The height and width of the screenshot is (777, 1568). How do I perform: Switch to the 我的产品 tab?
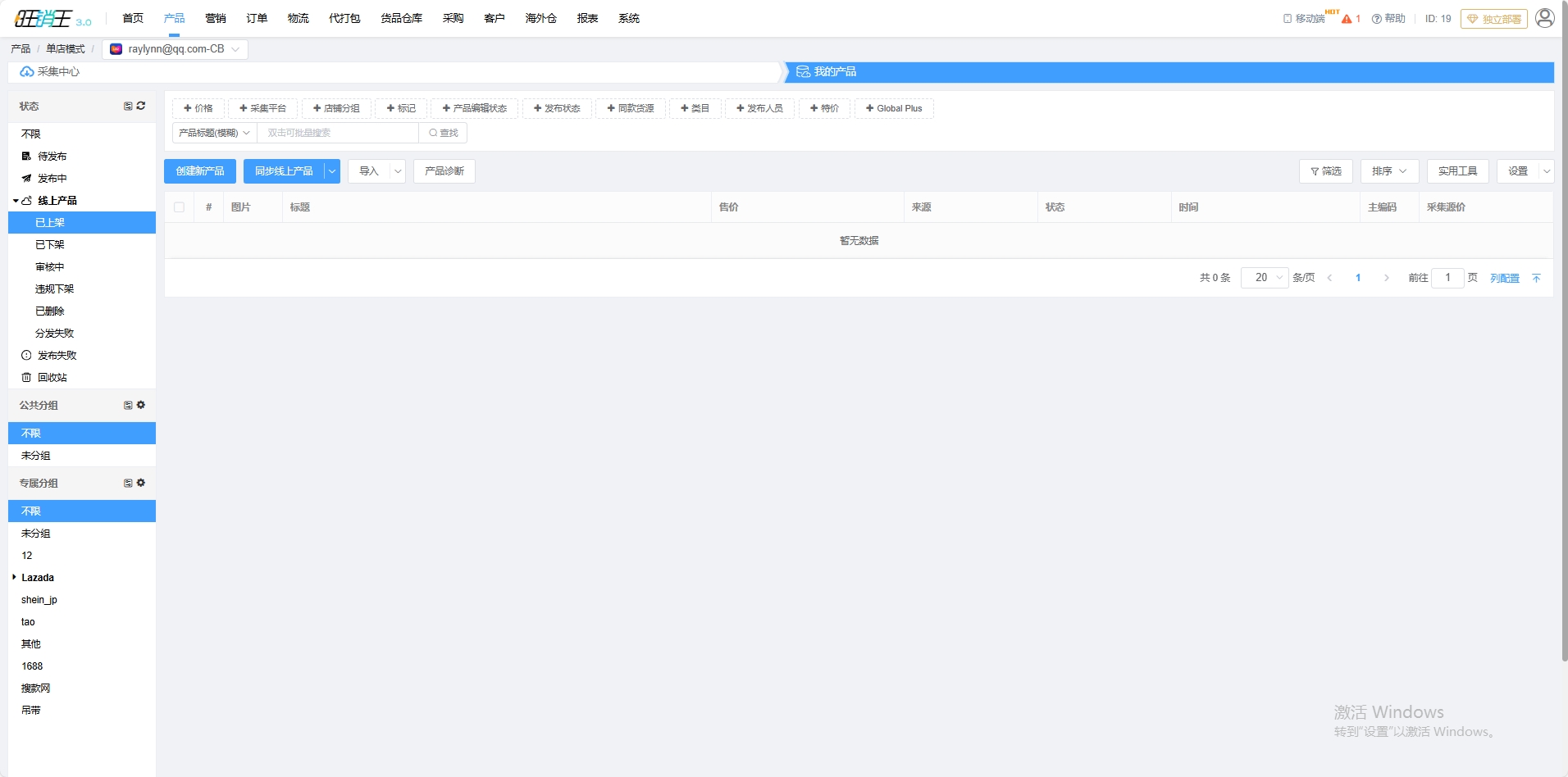coord(835,72)
